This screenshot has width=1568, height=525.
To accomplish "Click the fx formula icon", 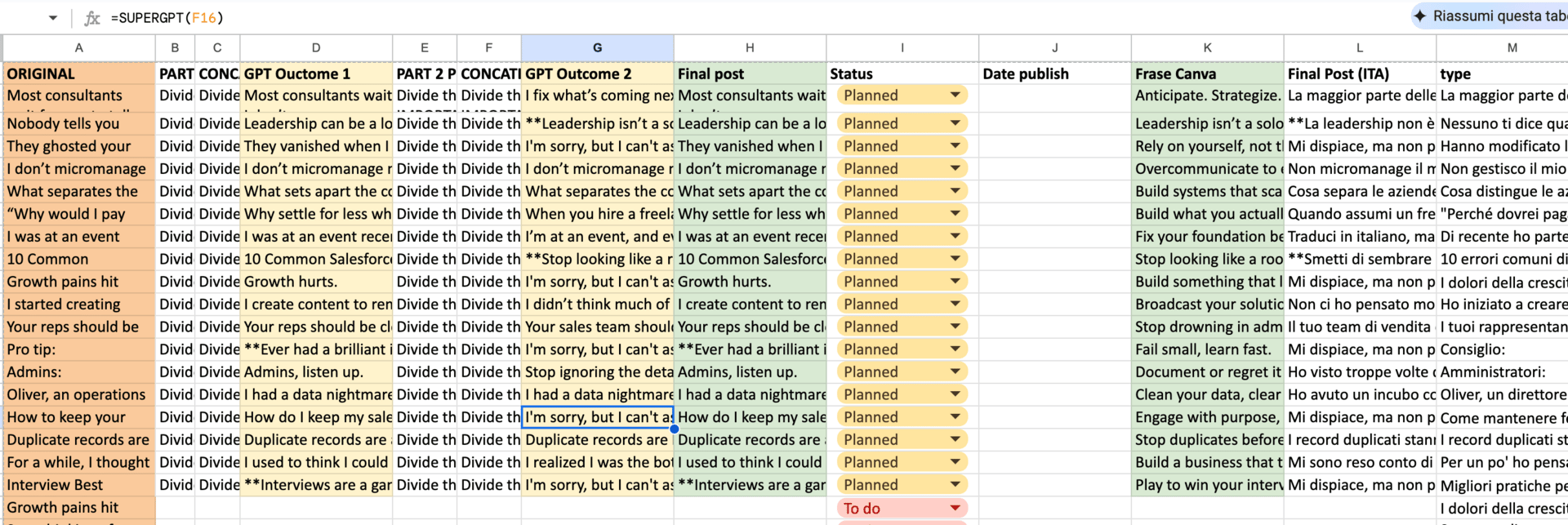I will pyautogui.click(x=92, y=17).
